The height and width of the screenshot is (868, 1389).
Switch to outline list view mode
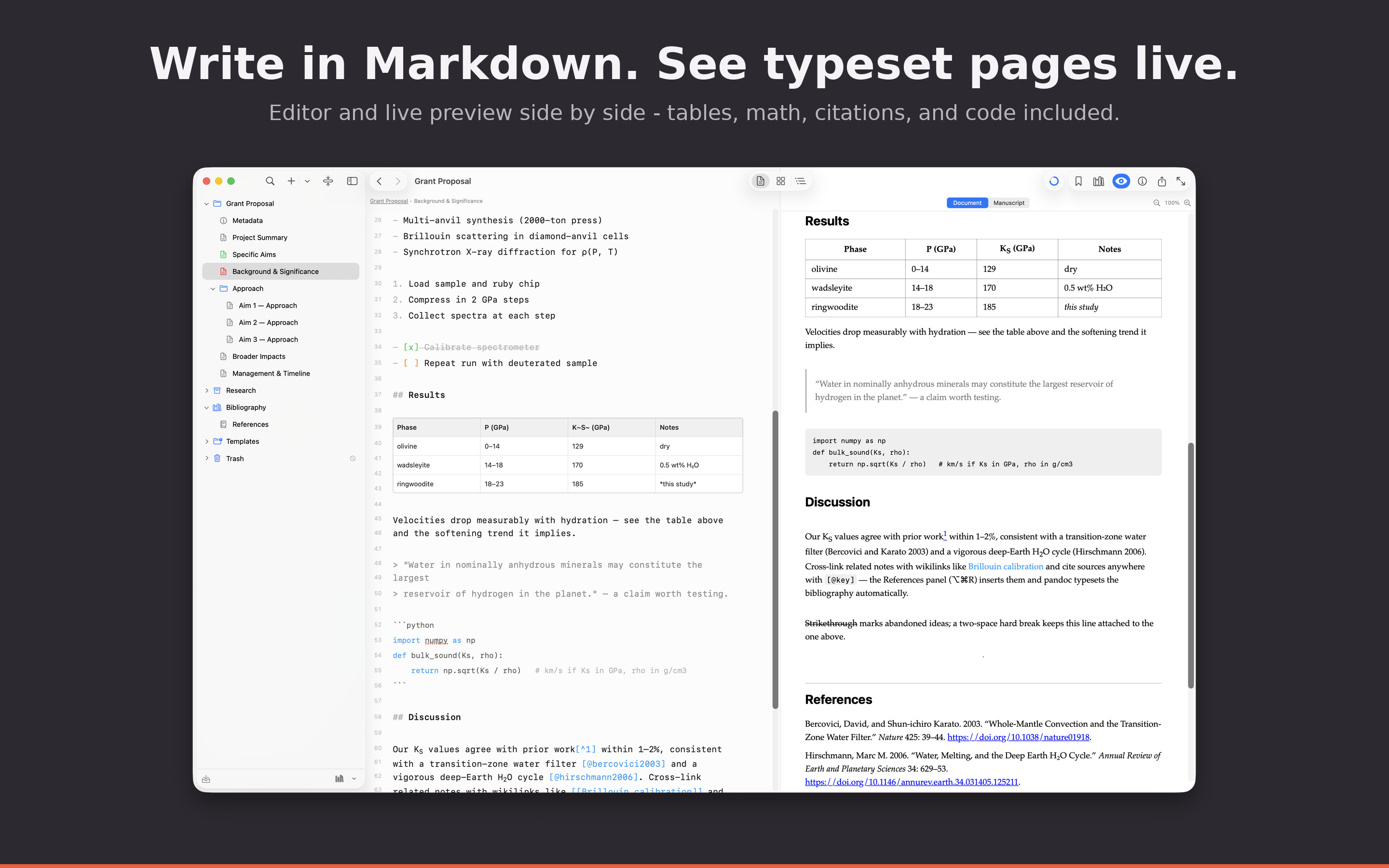800,181
